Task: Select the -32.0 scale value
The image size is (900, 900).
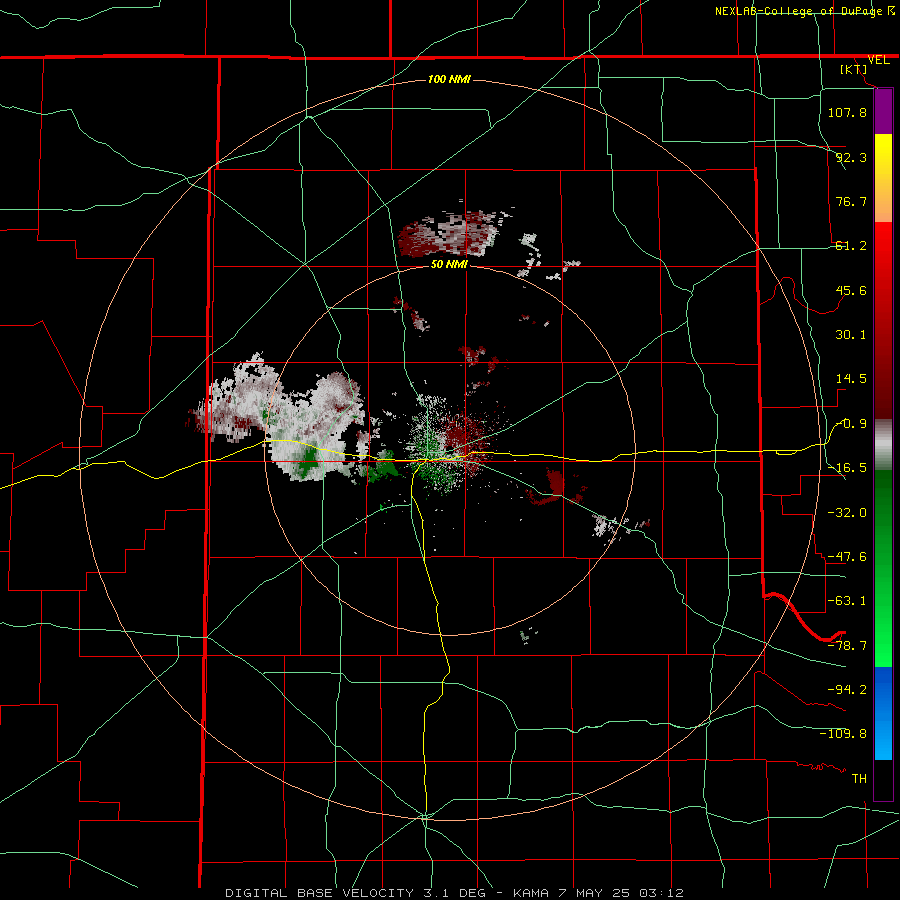Action: (x=847, y=512)
